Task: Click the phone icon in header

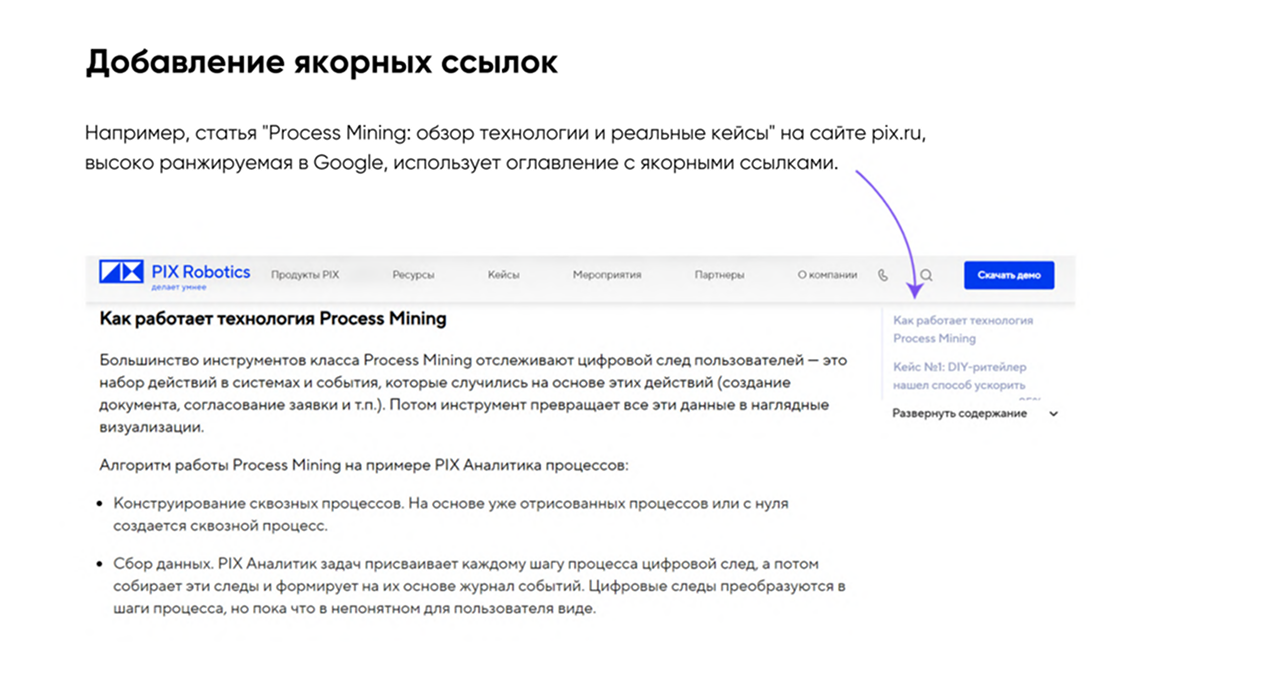Action: click(883, 275)
